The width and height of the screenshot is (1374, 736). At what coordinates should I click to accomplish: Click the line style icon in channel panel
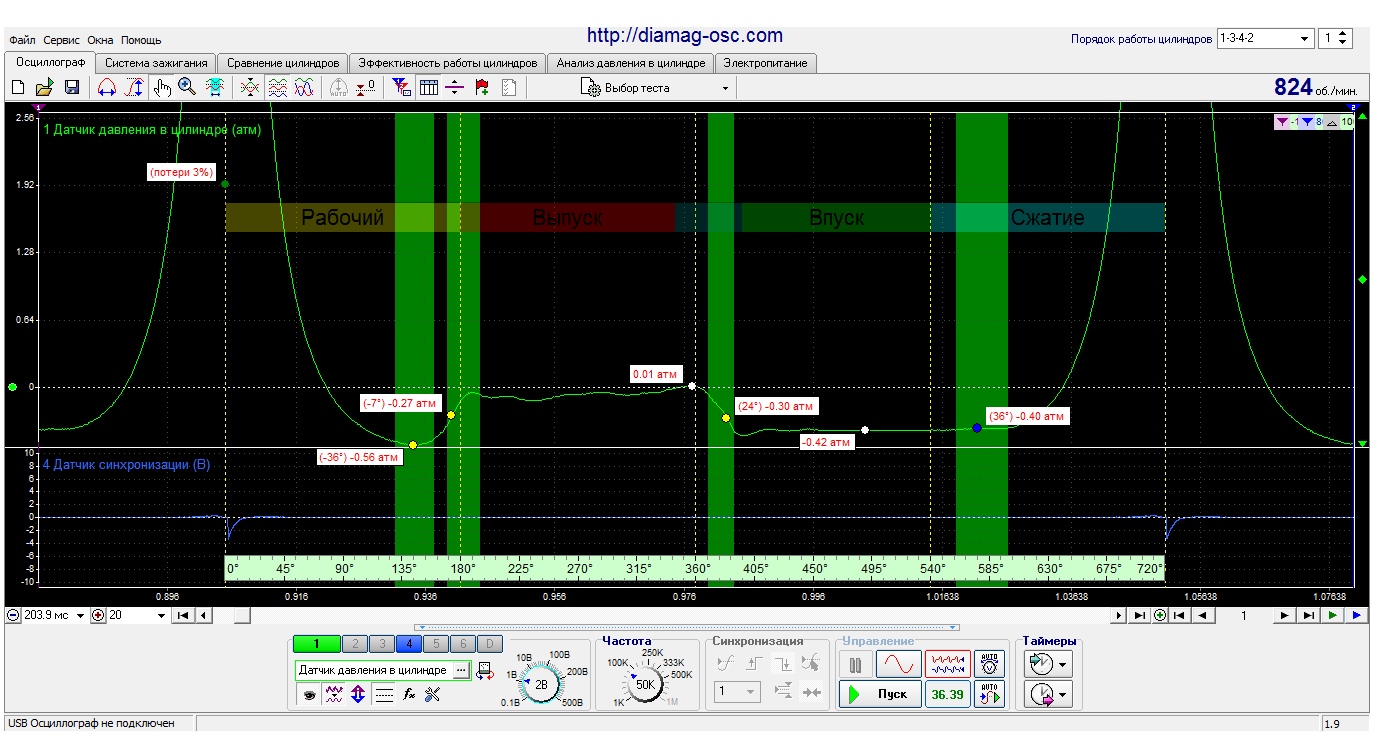pos(384,694)
